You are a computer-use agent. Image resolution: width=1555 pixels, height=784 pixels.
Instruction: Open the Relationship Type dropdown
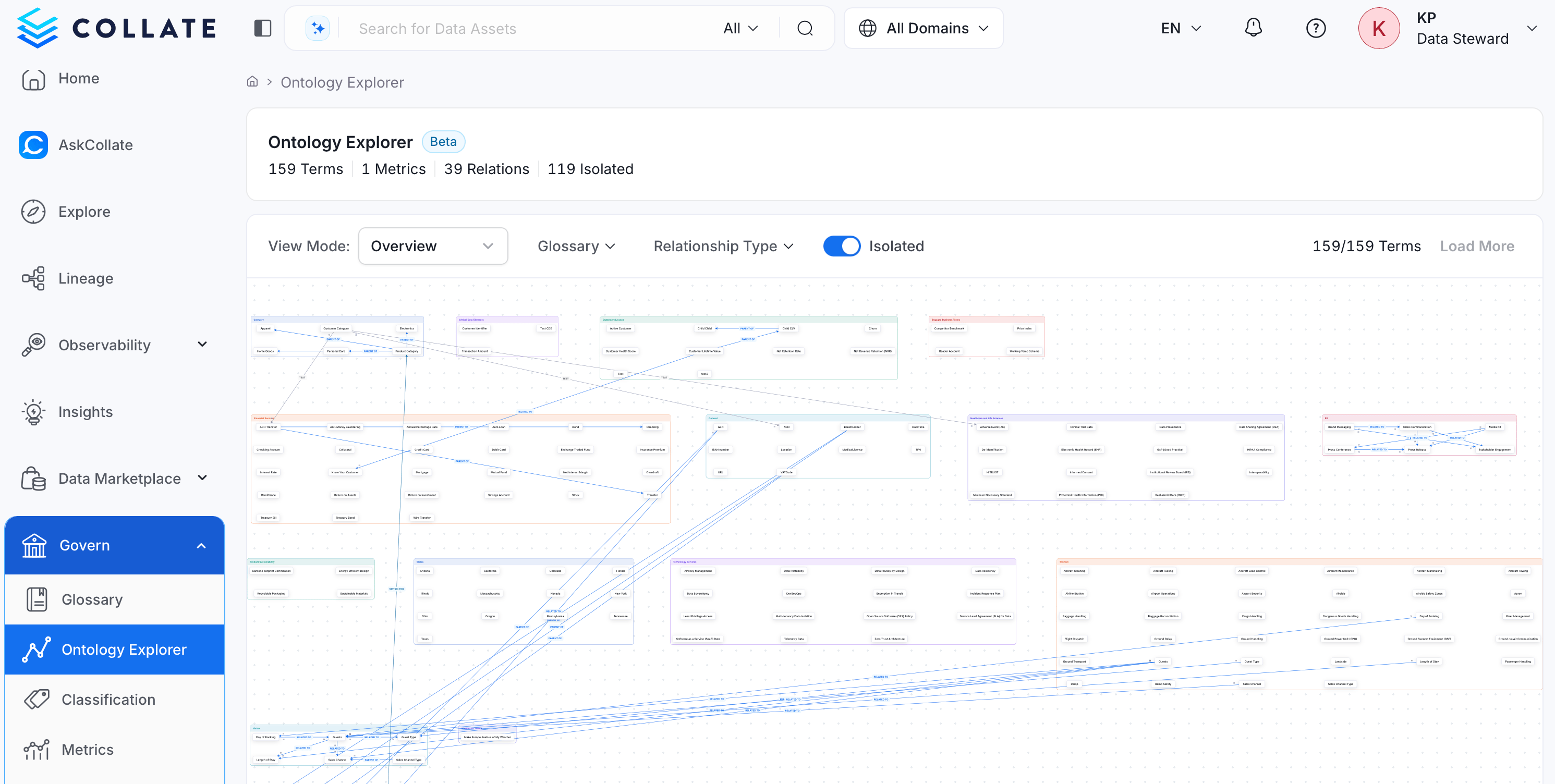point(723,246)
